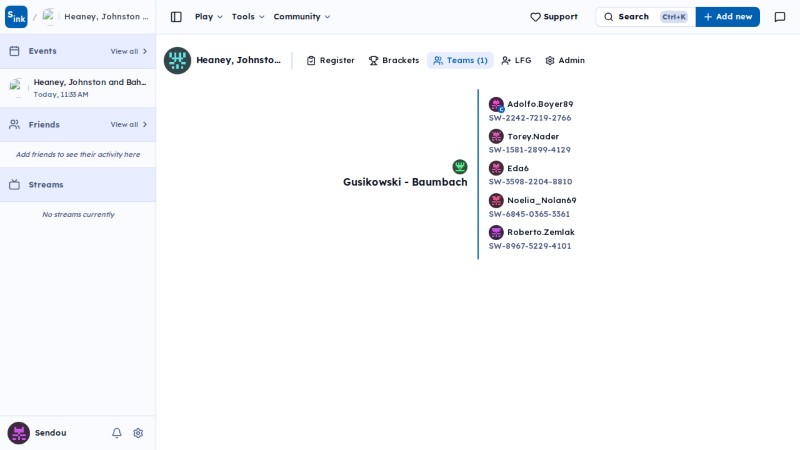
Task: Open Eda6 profile
Action: pos(518,168)
